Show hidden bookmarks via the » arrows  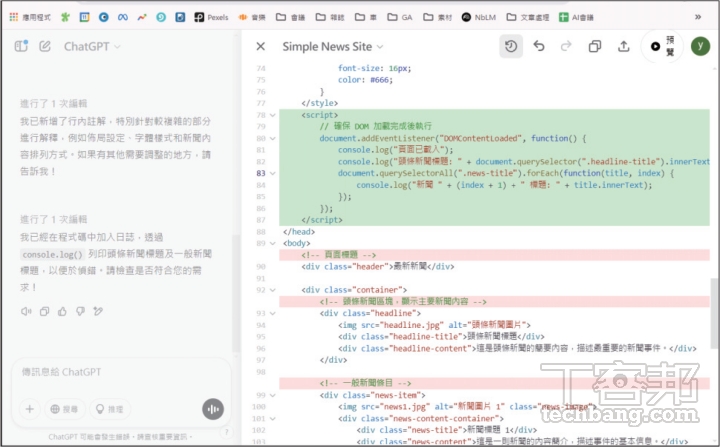(698, 17)
